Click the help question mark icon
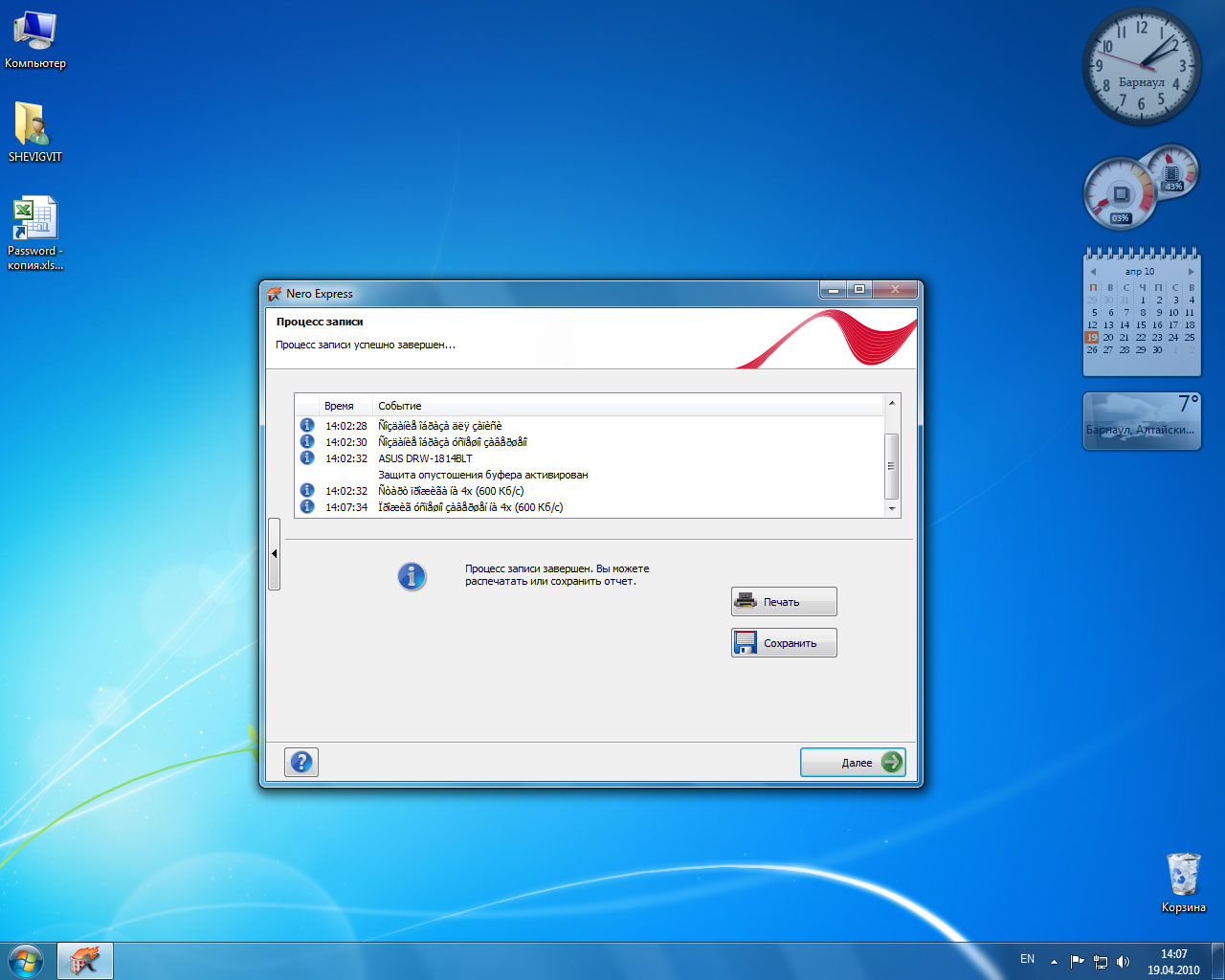The width and height of the screenshot is (1225, 980). pyautogui.click(x=301, y=762)
